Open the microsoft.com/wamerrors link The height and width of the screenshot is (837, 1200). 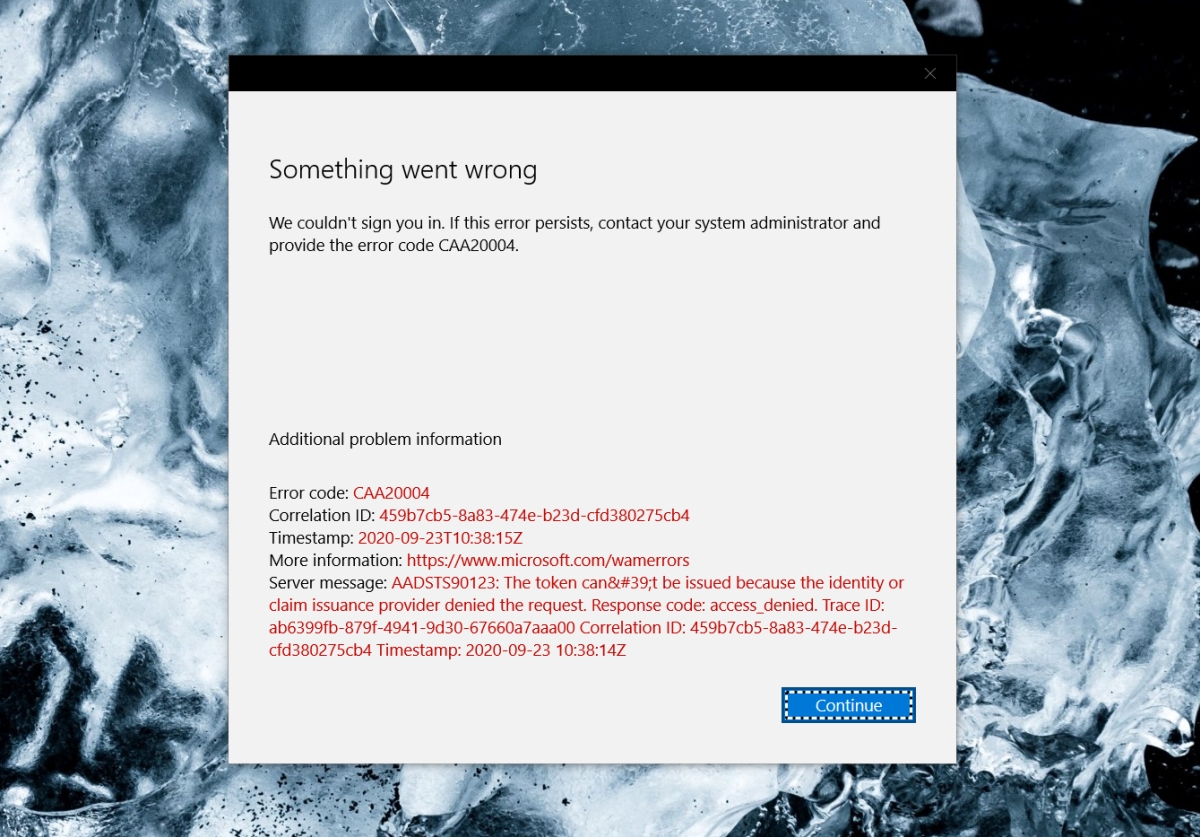(548, 560)
